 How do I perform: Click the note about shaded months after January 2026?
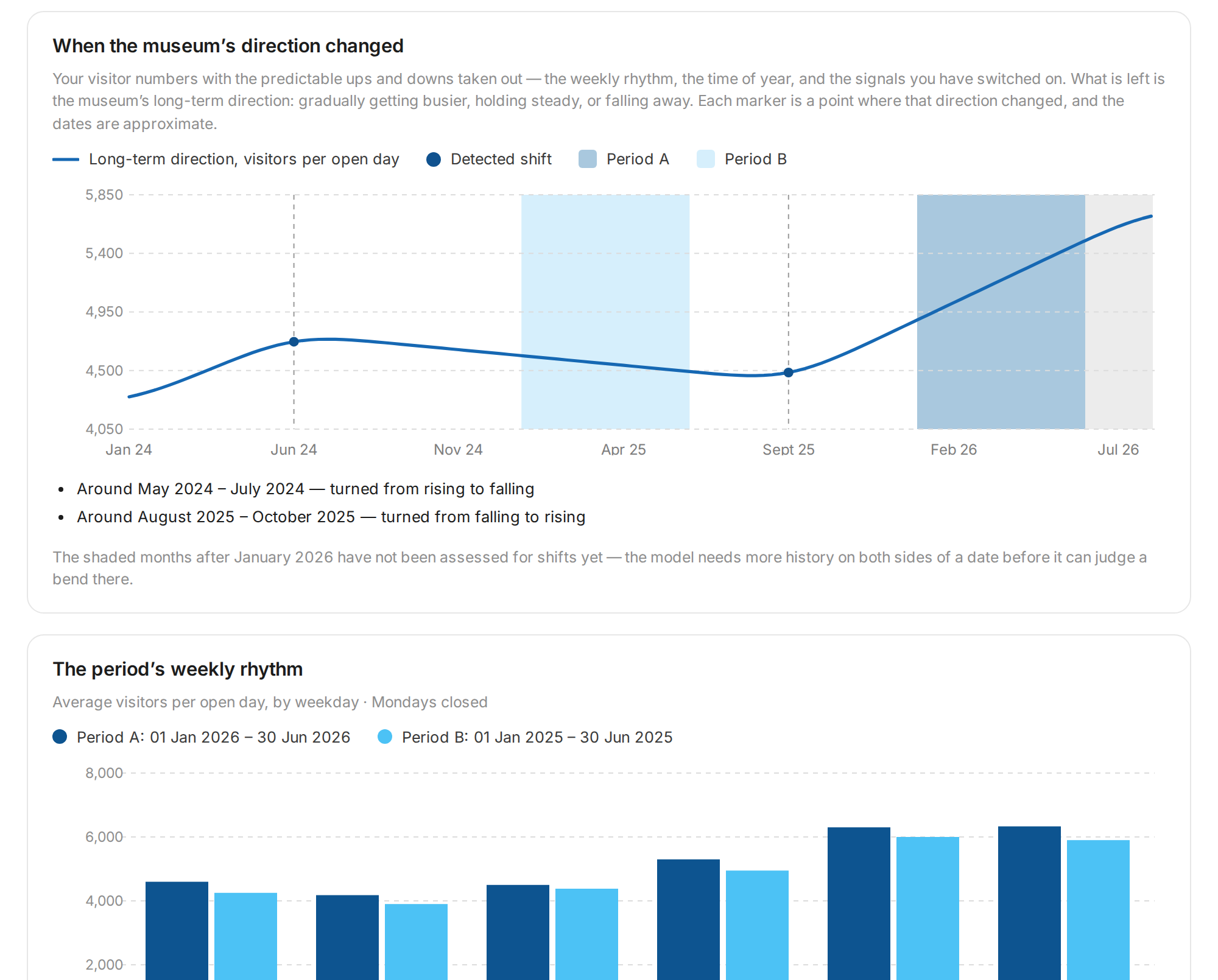point(600,568)
